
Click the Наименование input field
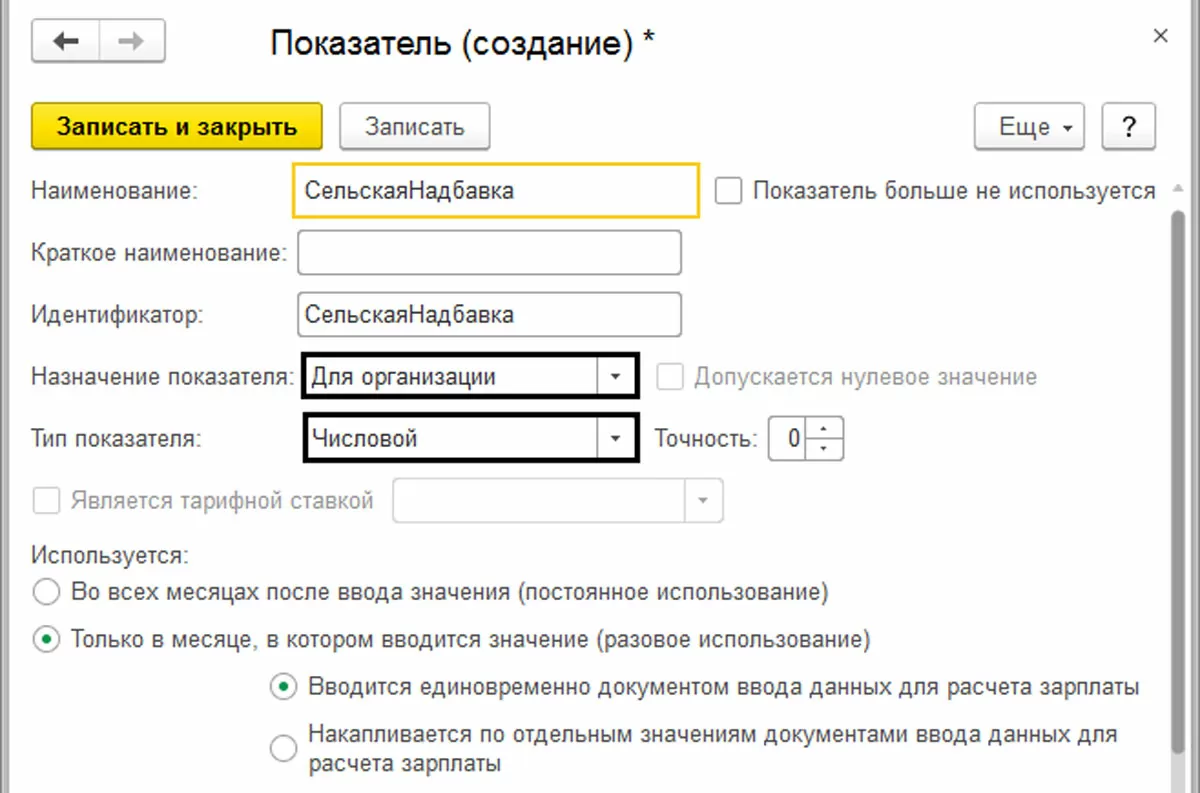coord(495,190)
